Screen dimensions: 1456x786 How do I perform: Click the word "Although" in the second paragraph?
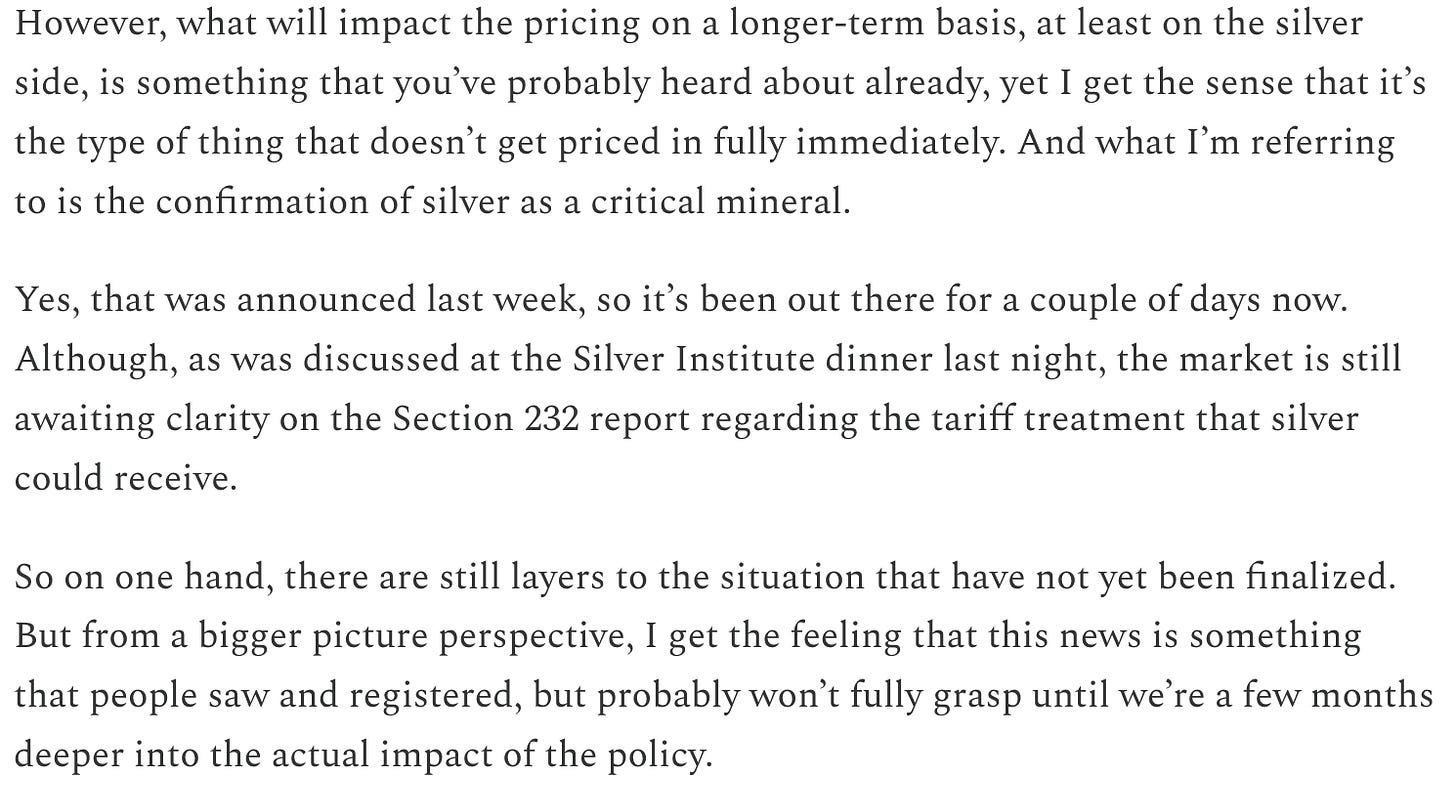tap(94, 360)
